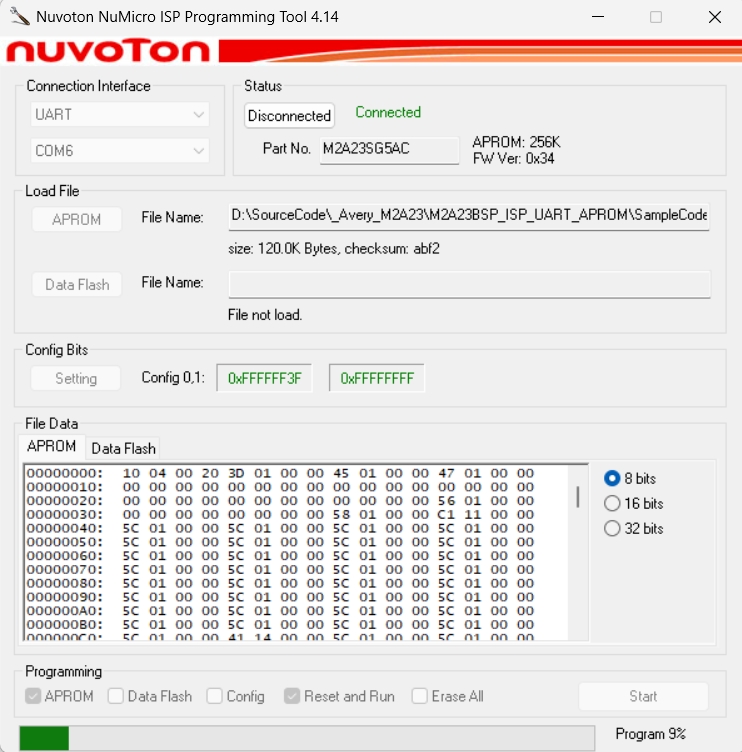Click the Nuvoton logo banner
Screen dimensions: 742x752
point(108,51)
